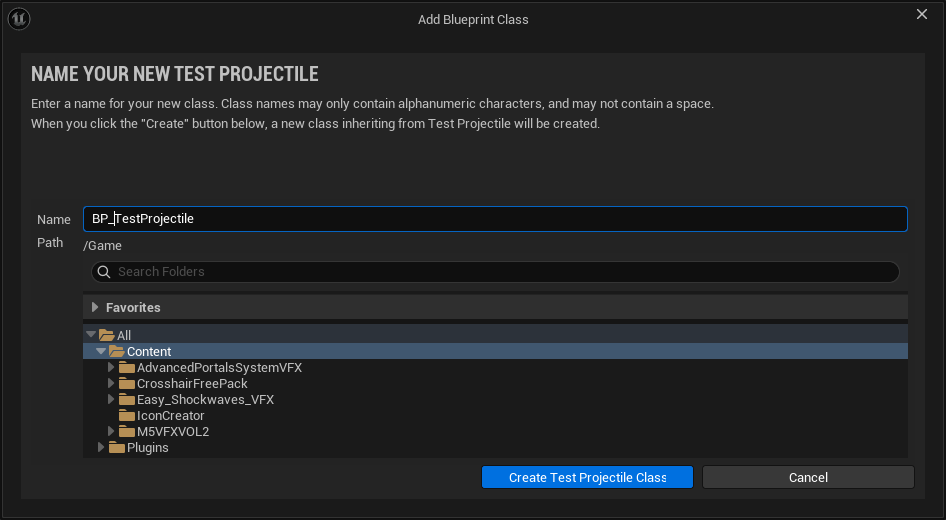Click the IconCreator folder icon
946x520 pixels.
[x=127, y=416]
